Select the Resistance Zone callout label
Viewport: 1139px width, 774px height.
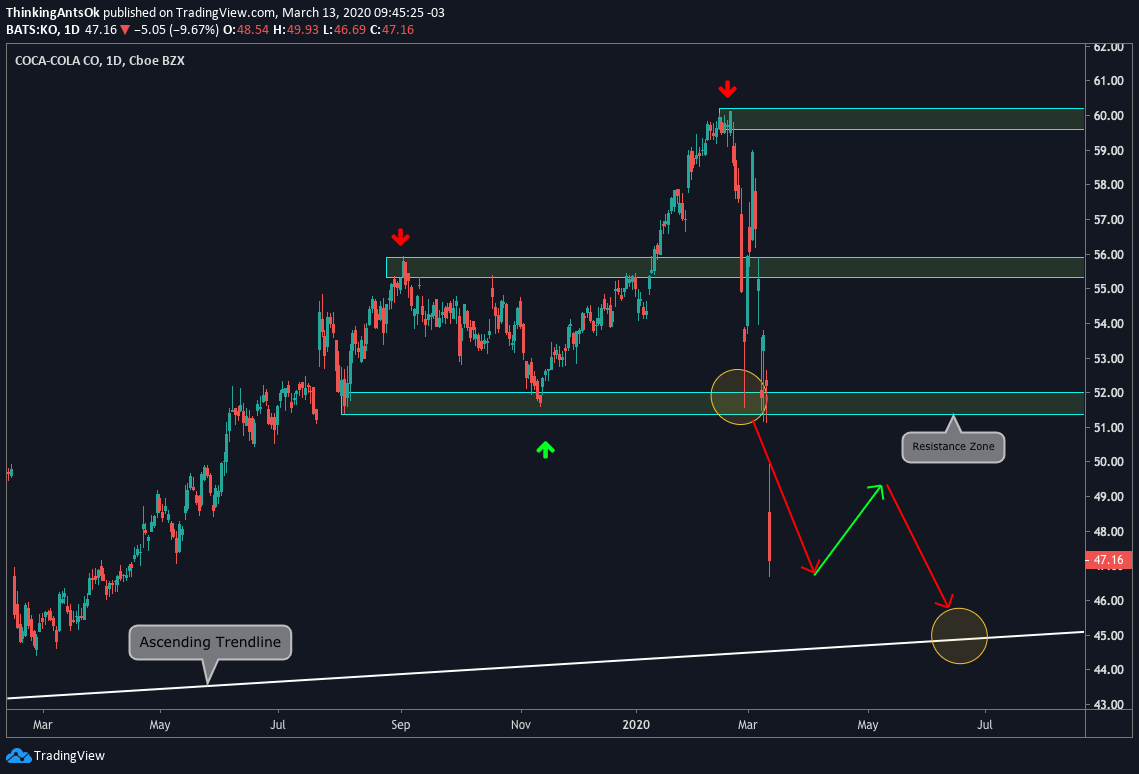[x=953, y=447]
